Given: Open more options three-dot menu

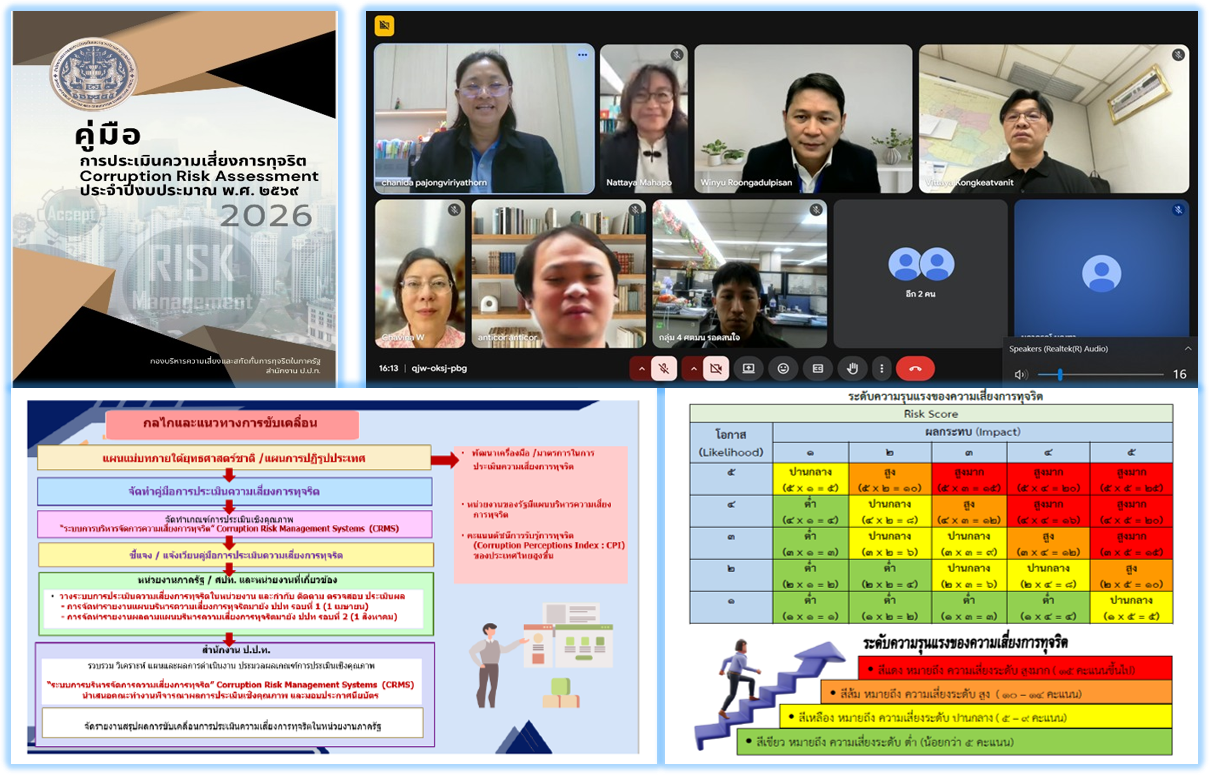Looking at the screenshot, I should tap(881, 368).
